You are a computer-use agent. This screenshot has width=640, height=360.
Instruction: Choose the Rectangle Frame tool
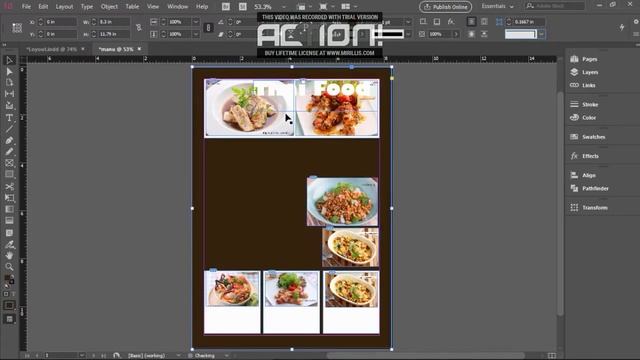point(9,163)
